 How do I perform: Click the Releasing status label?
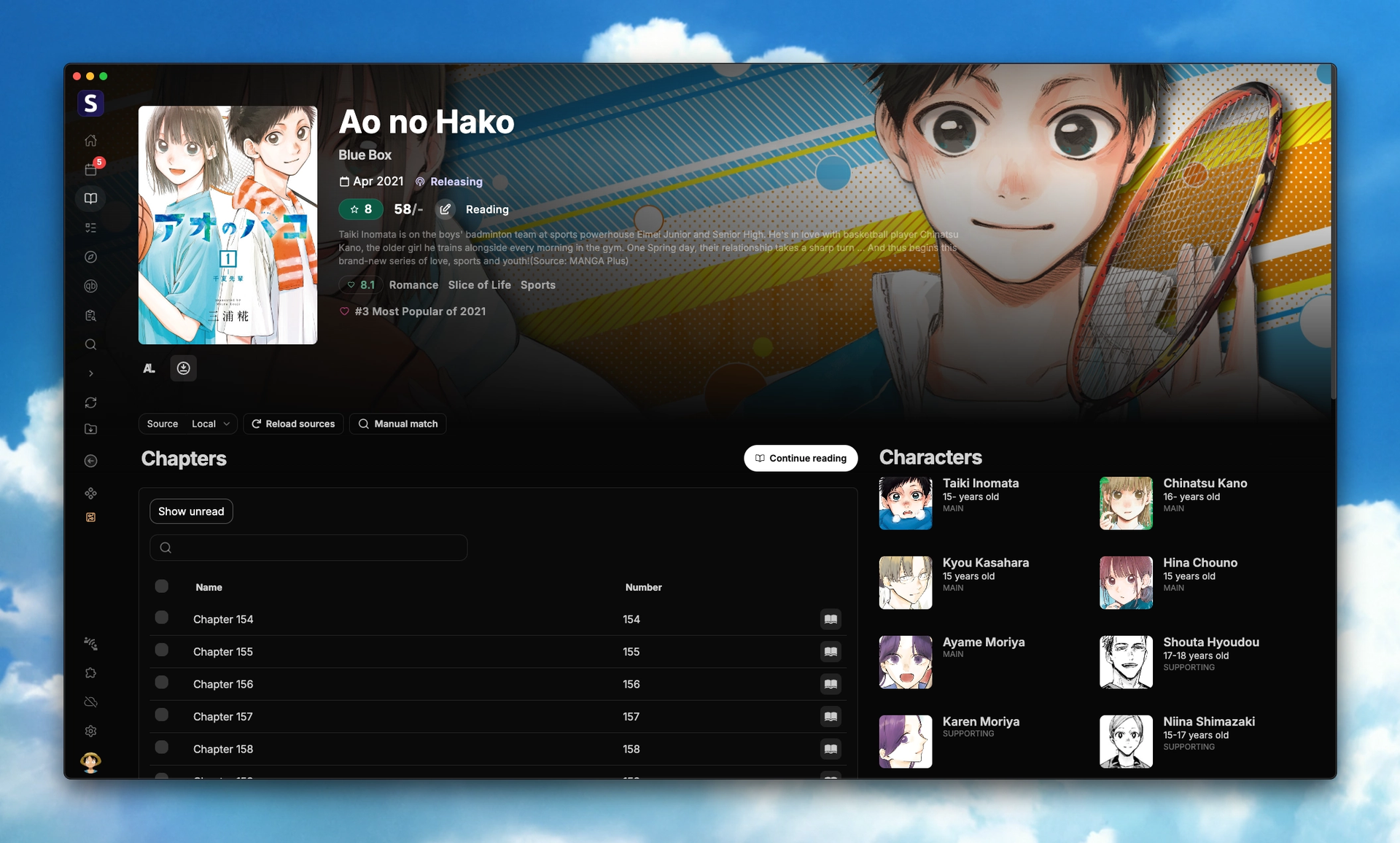pyautogui.click(x=456, y=182)
